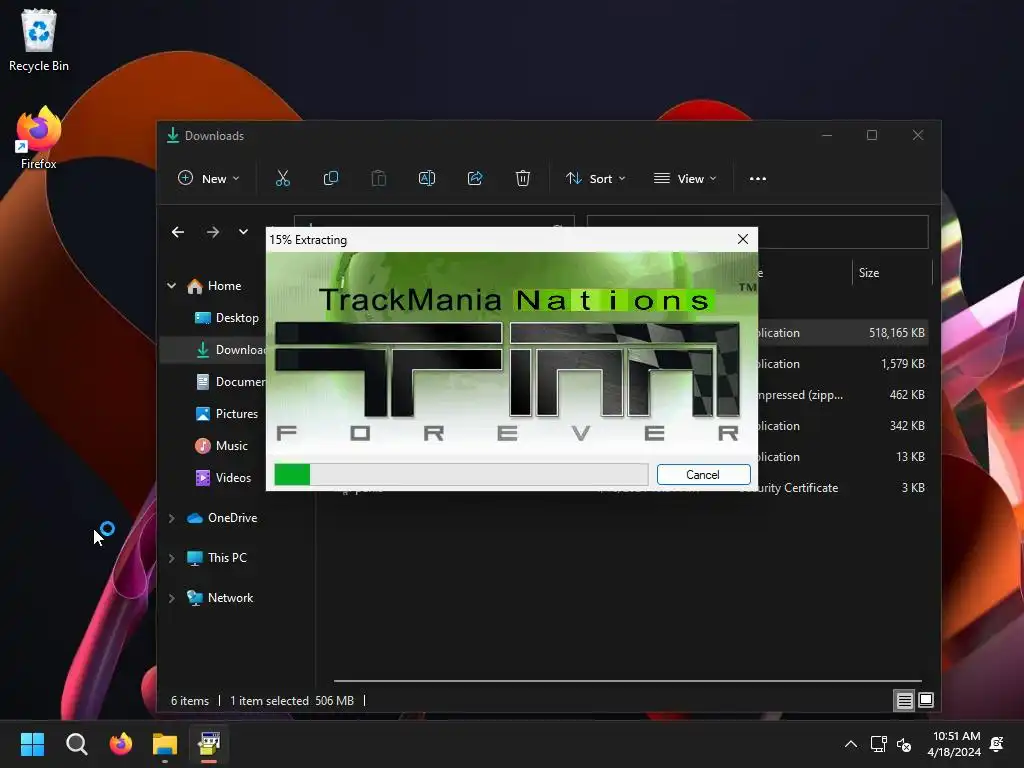The image size is (1024, 768).
Task: Click the network status tray icon
Action: pos(878,744)
